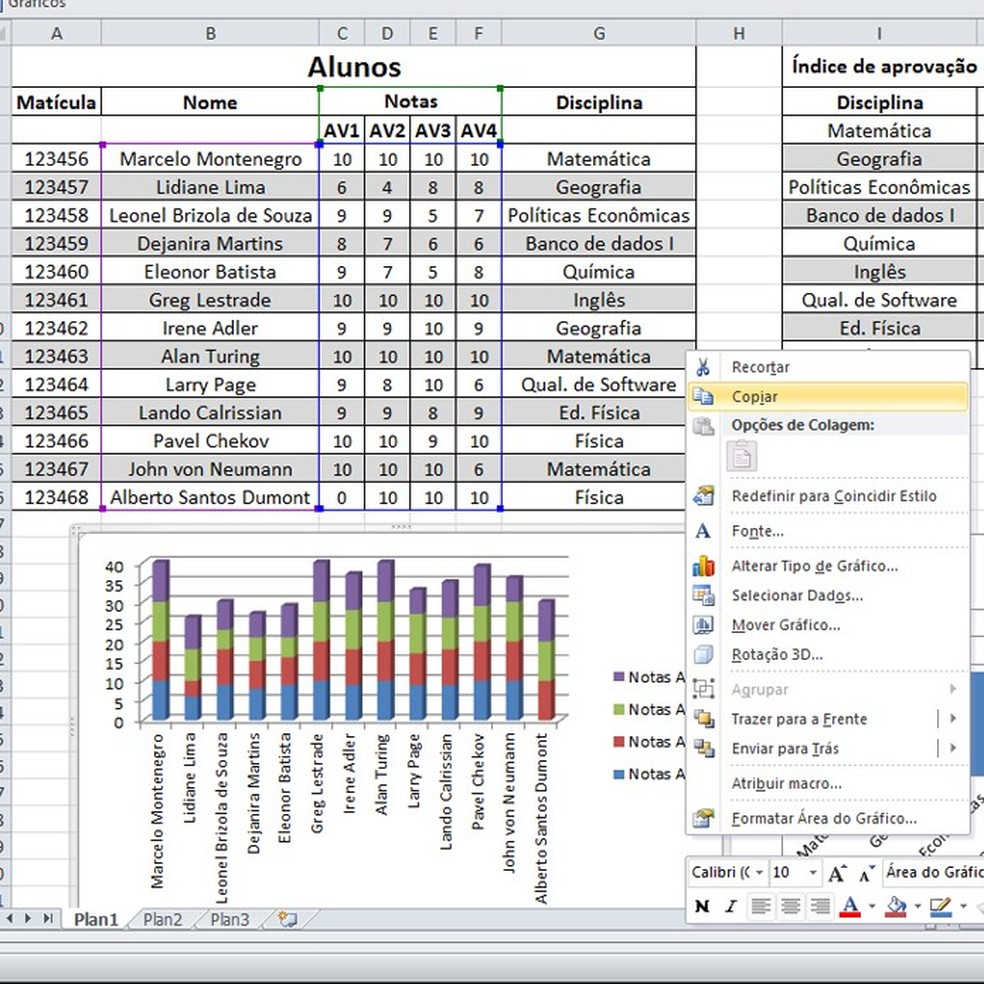Increase font size in mini toolbar
This screenshot has width=984, height=984.
839,873
